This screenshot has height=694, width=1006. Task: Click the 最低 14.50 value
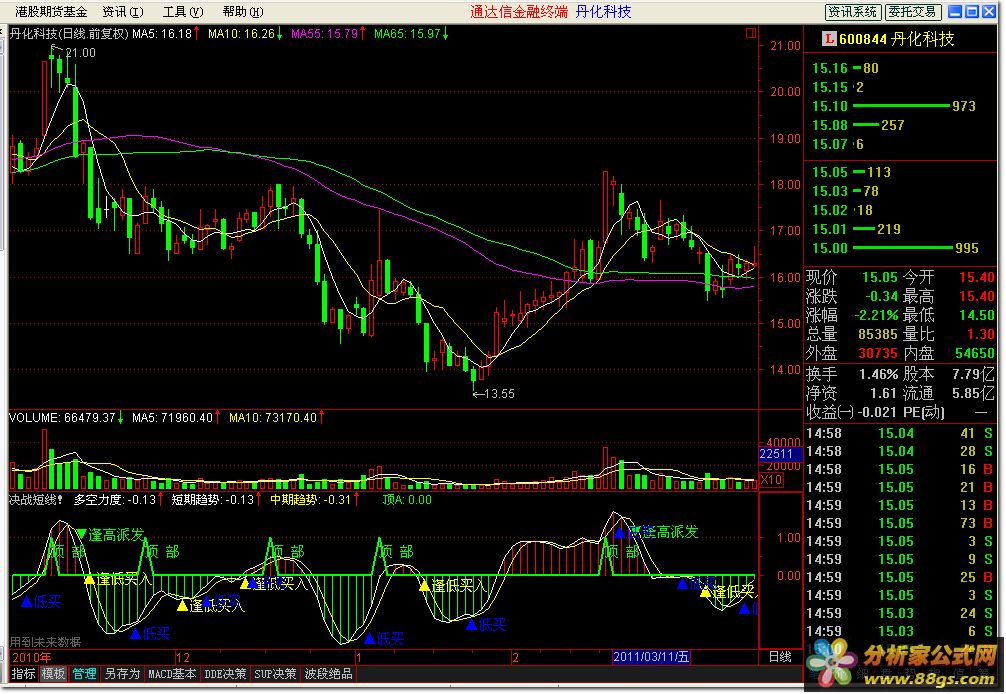click(977, 316)
